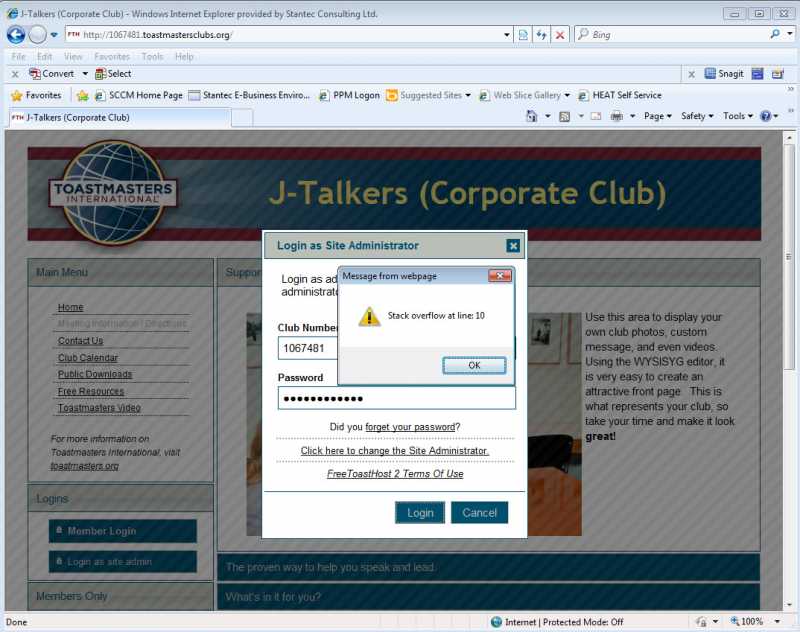Click the Home link in Main Menu
800x632 pixels.
point(70,307)
